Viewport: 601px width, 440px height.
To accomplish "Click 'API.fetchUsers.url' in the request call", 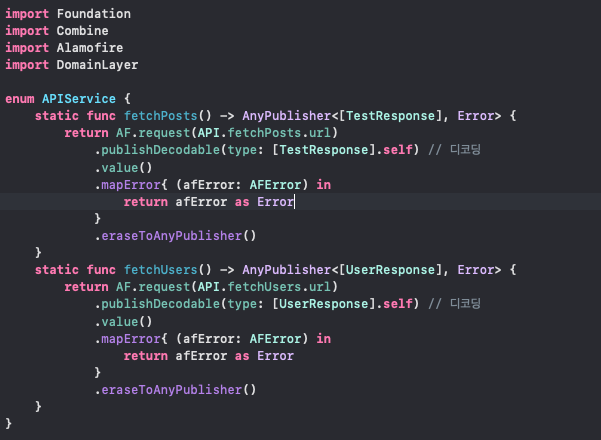I will 264,287.
